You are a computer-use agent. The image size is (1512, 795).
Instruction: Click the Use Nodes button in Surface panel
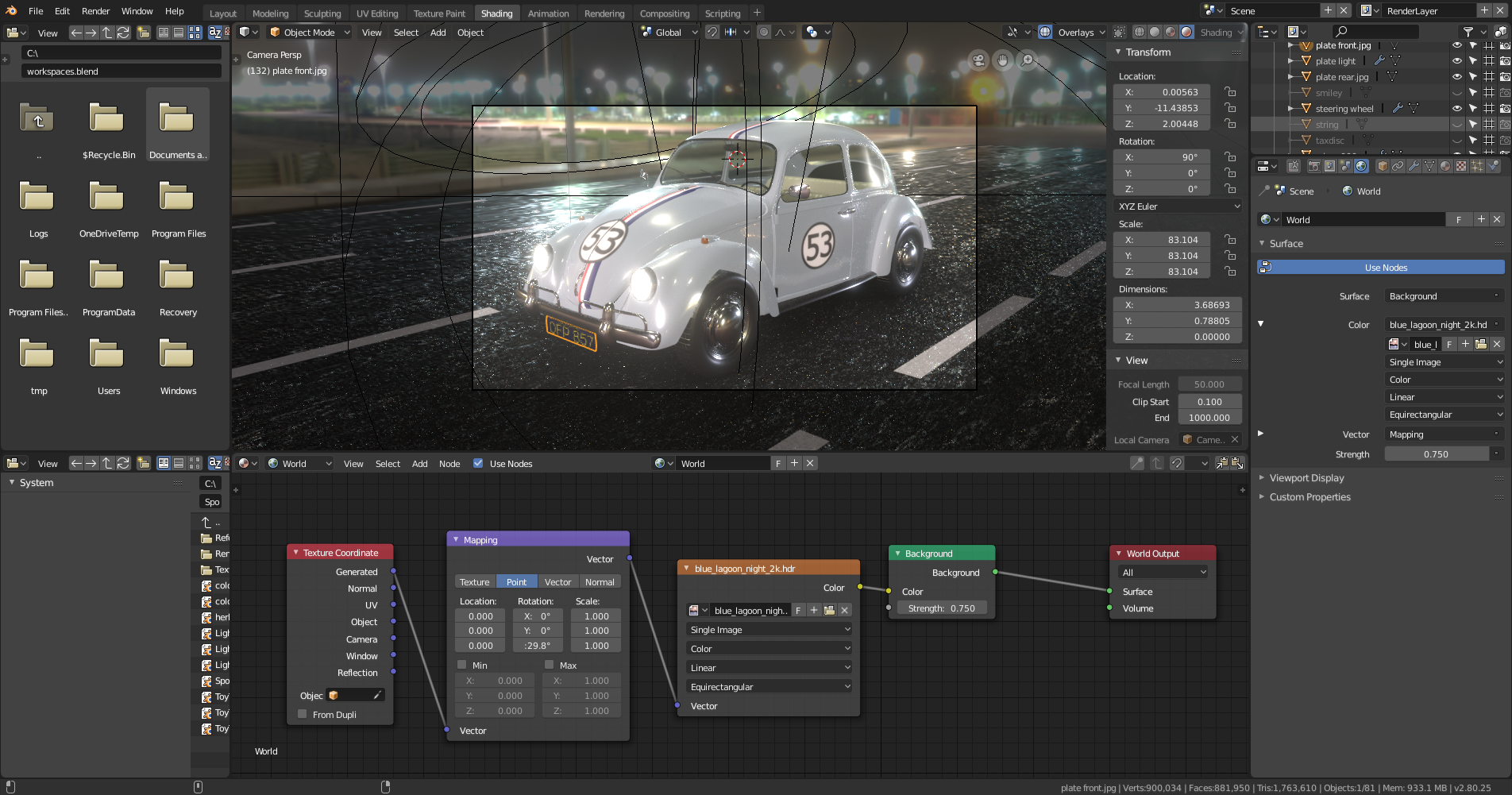coord(1385,268)
